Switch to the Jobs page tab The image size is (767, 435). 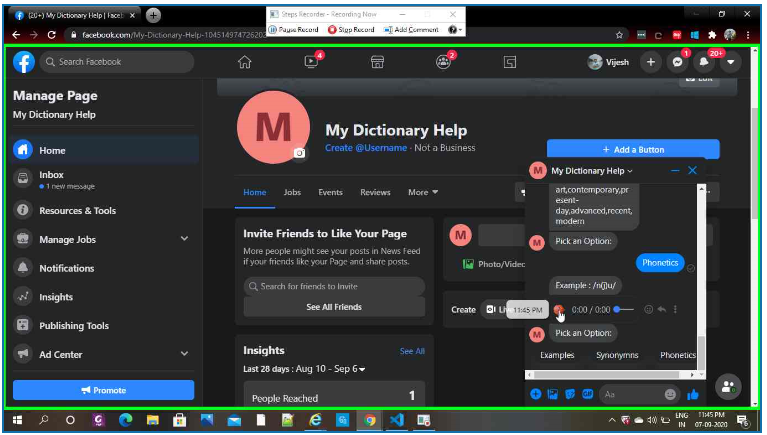(292, 192)
